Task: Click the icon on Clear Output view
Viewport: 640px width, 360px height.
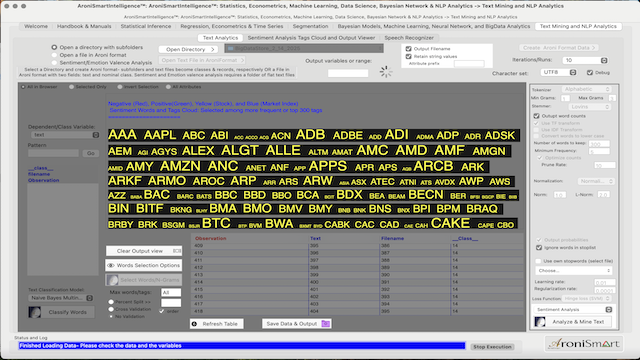Action: 177,251
